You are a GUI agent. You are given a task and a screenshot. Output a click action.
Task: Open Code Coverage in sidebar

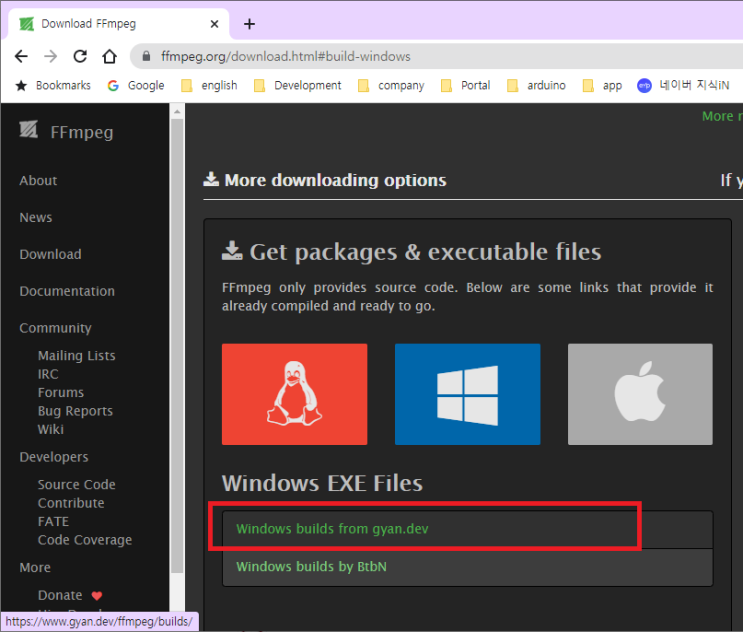pyautogui.click(x=85, y=540)
